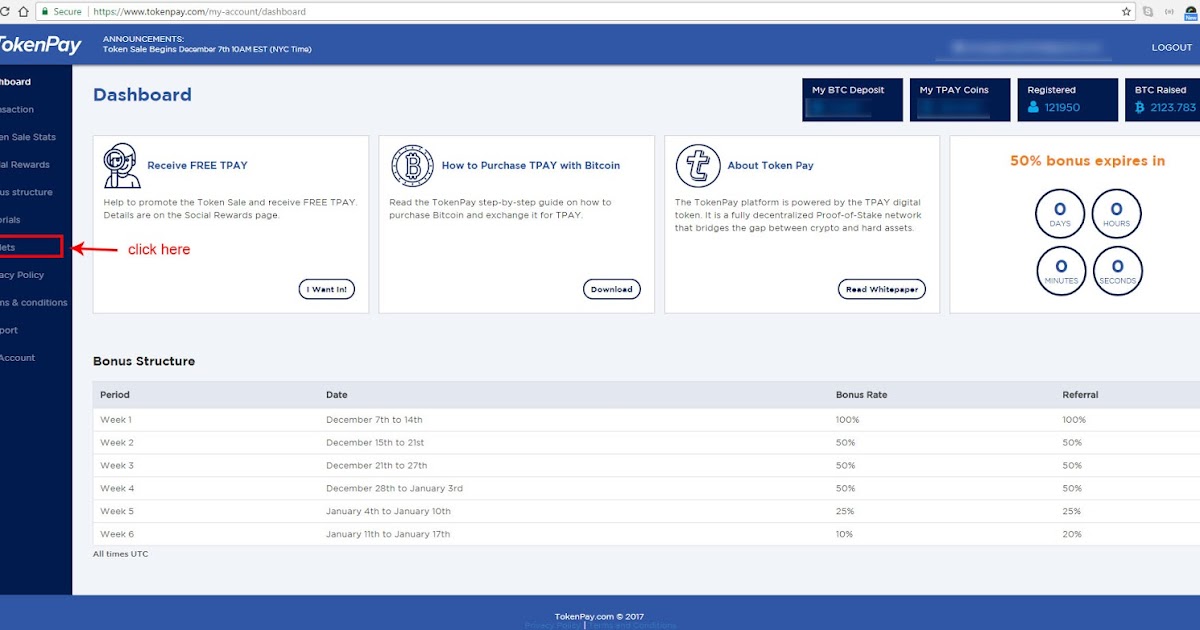This screenshot has width=1200, height=630.
Task: Log out using the LOGOUT link
Action: pyautogui.click(x=1172, y=48)
